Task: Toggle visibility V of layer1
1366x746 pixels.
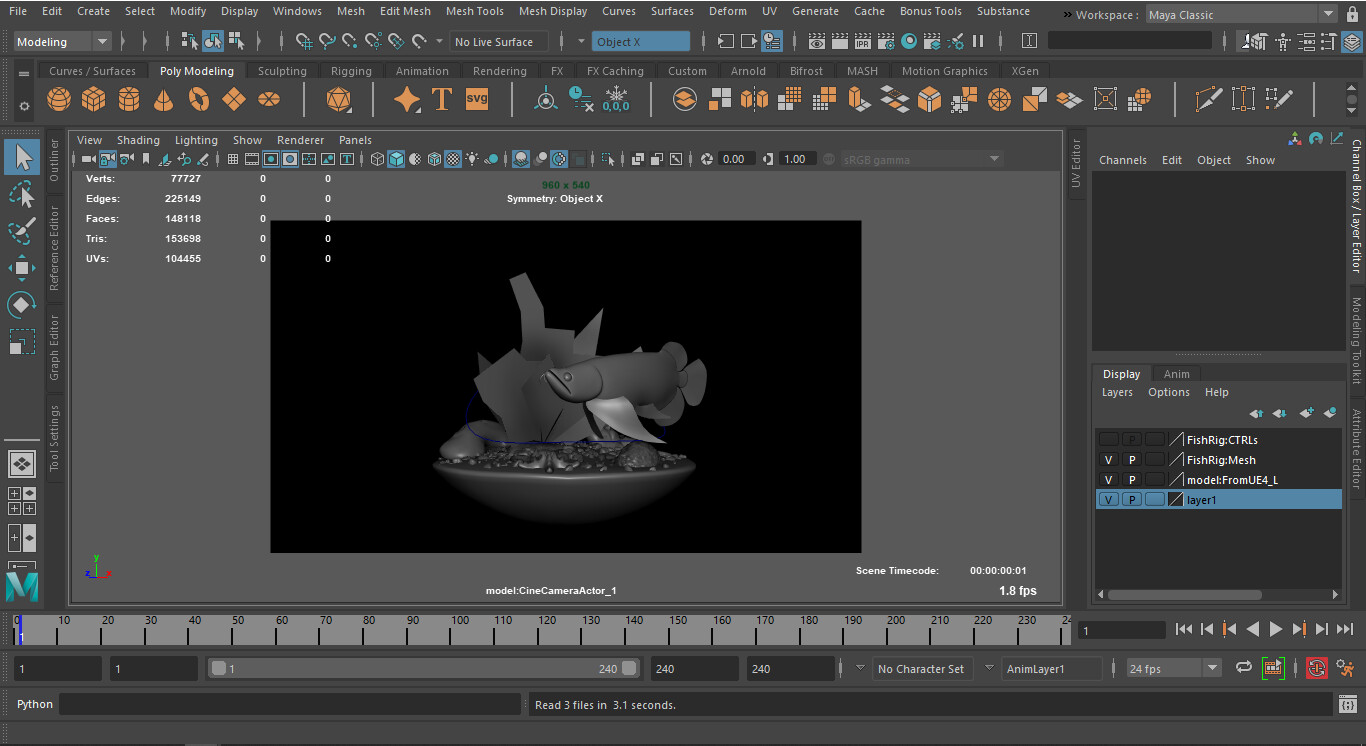Action: click(x=1108, y=499)
